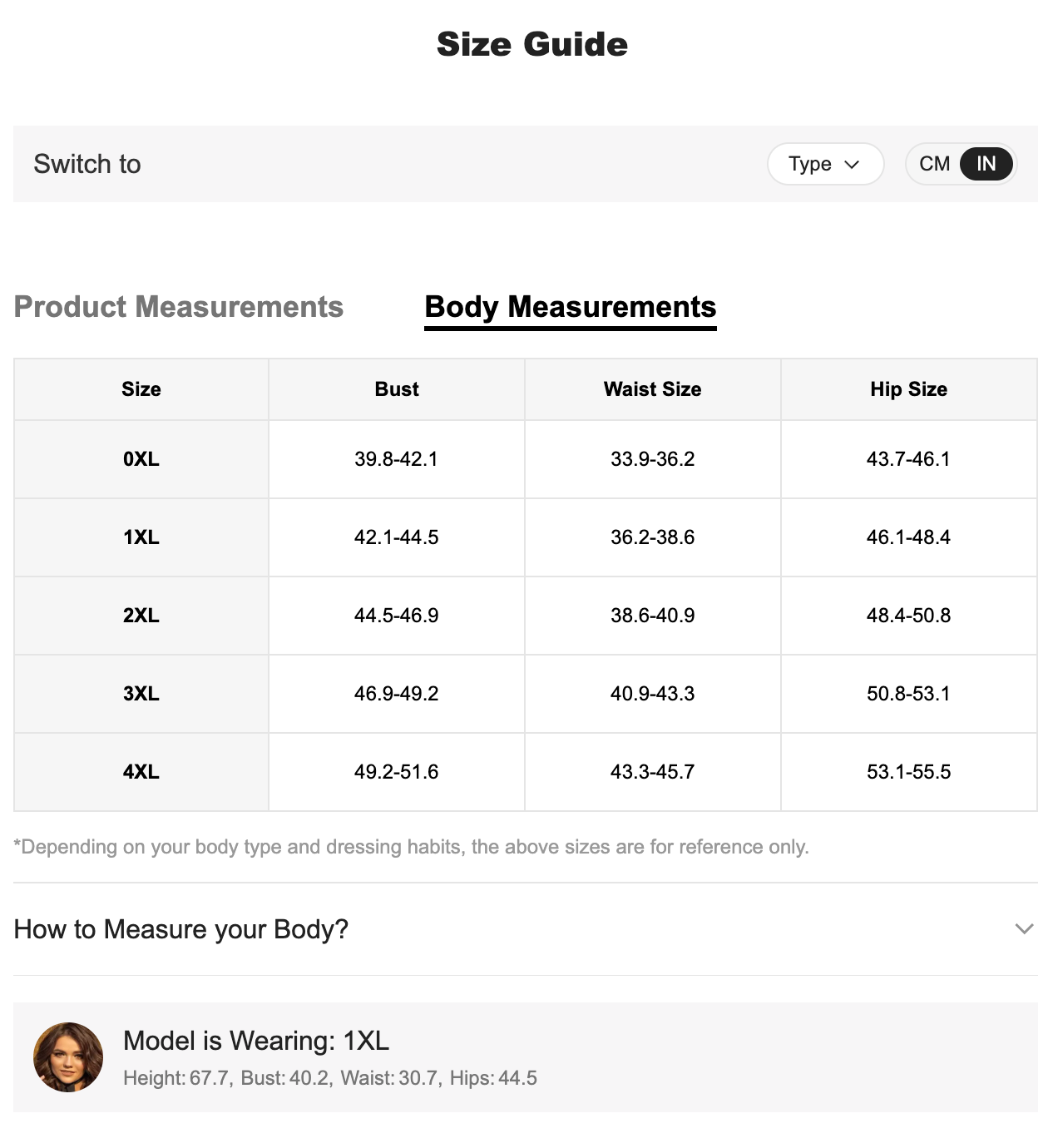The height and width of the screenshot is (1148, 1053).
Task: Click the Bust column header
Action: pos(397,389)
